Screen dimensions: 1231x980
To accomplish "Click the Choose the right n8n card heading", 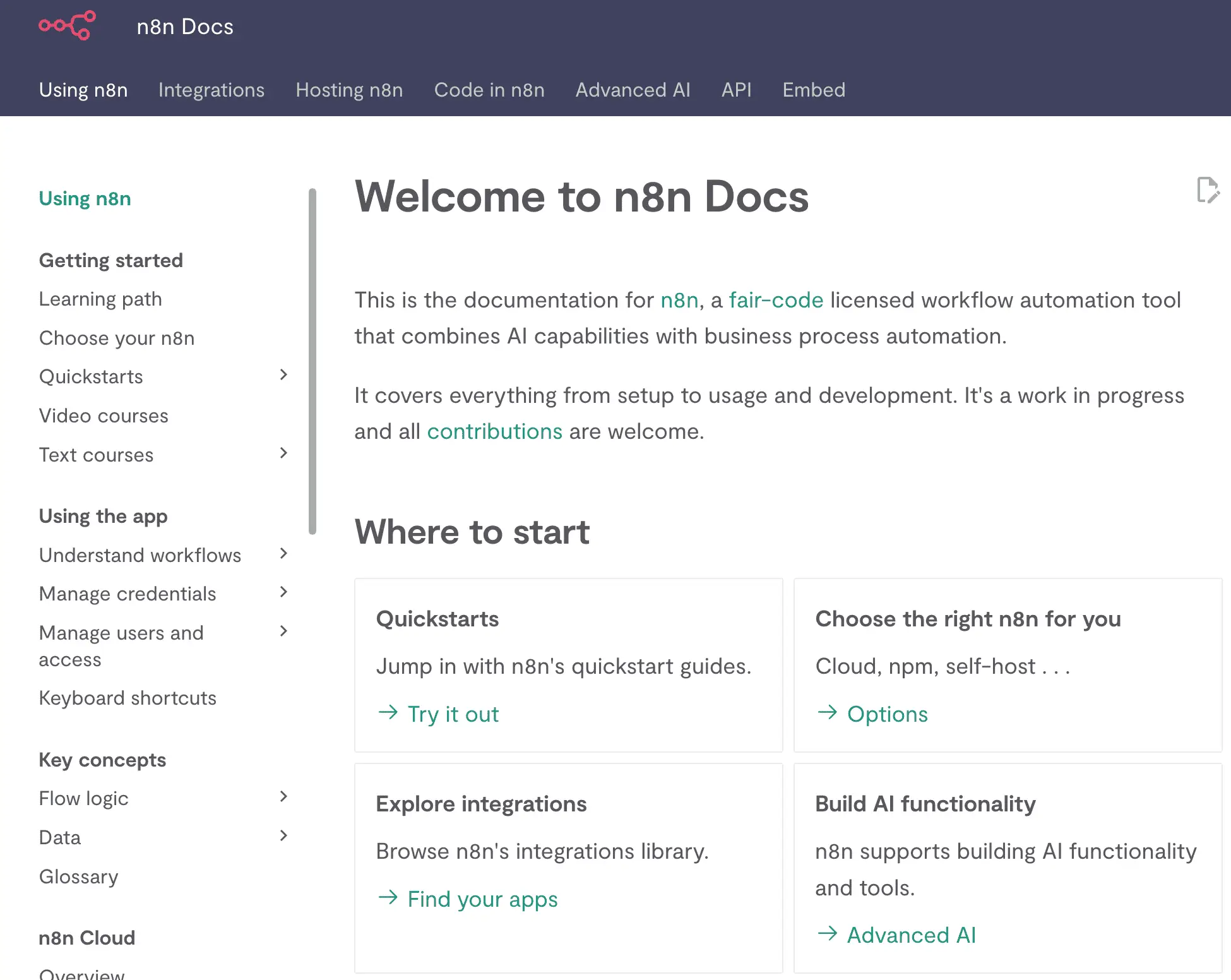I will pos(968,619).
